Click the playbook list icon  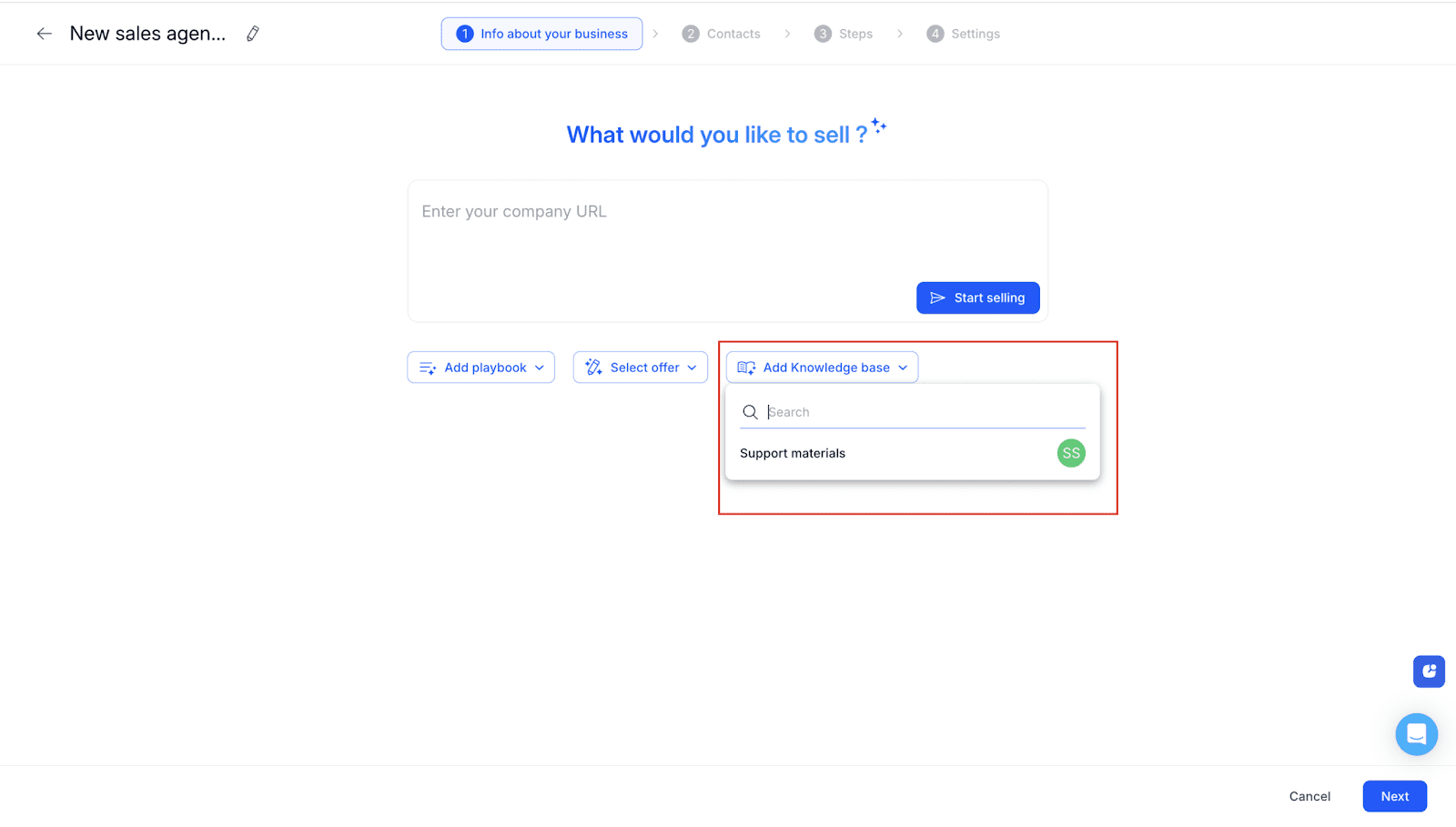(x=427, y=367)
